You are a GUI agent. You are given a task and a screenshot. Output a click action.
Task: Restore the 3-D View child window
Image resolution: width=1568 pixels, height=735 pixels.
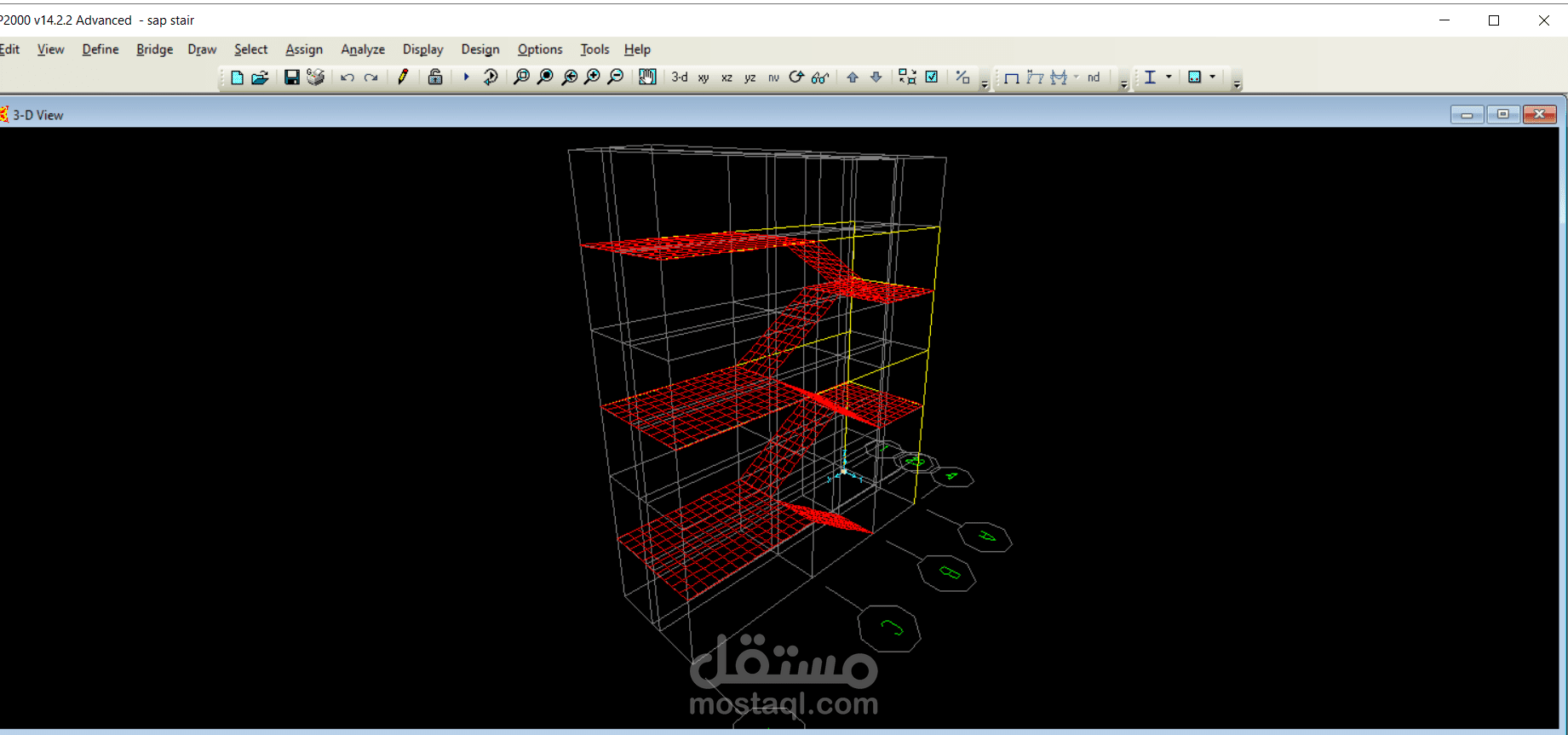1503,114
